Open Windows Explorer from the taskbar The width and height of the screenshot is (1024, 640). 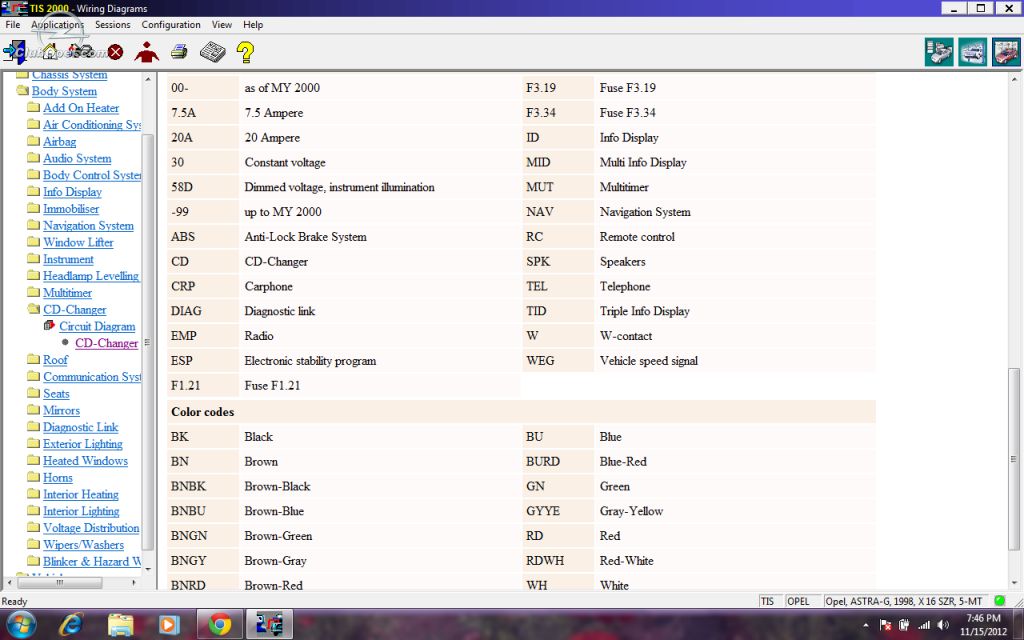coord(121,625)
